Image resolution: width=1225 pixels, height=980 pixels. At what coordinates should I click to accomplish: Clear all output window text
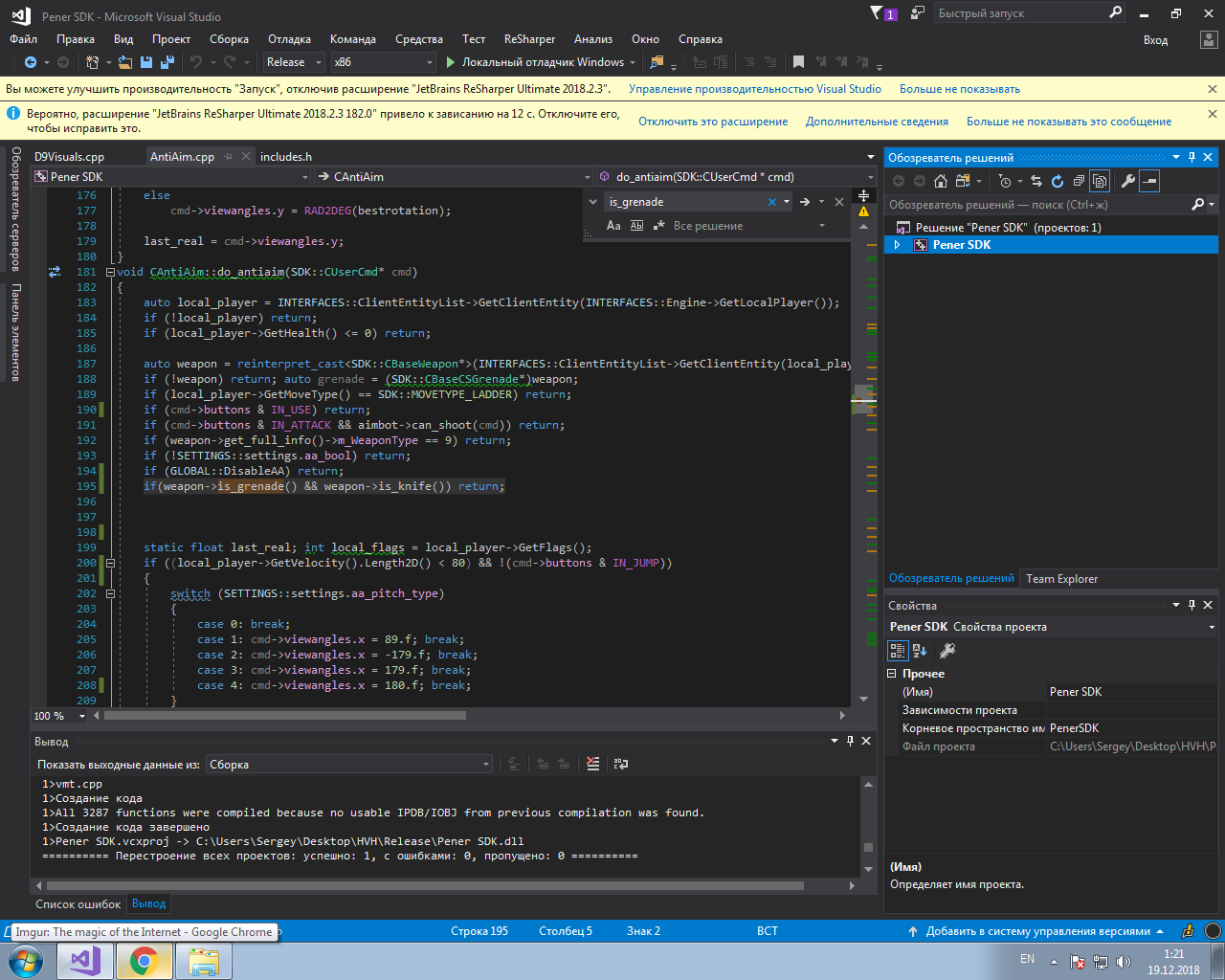click(x=593, y=764)
